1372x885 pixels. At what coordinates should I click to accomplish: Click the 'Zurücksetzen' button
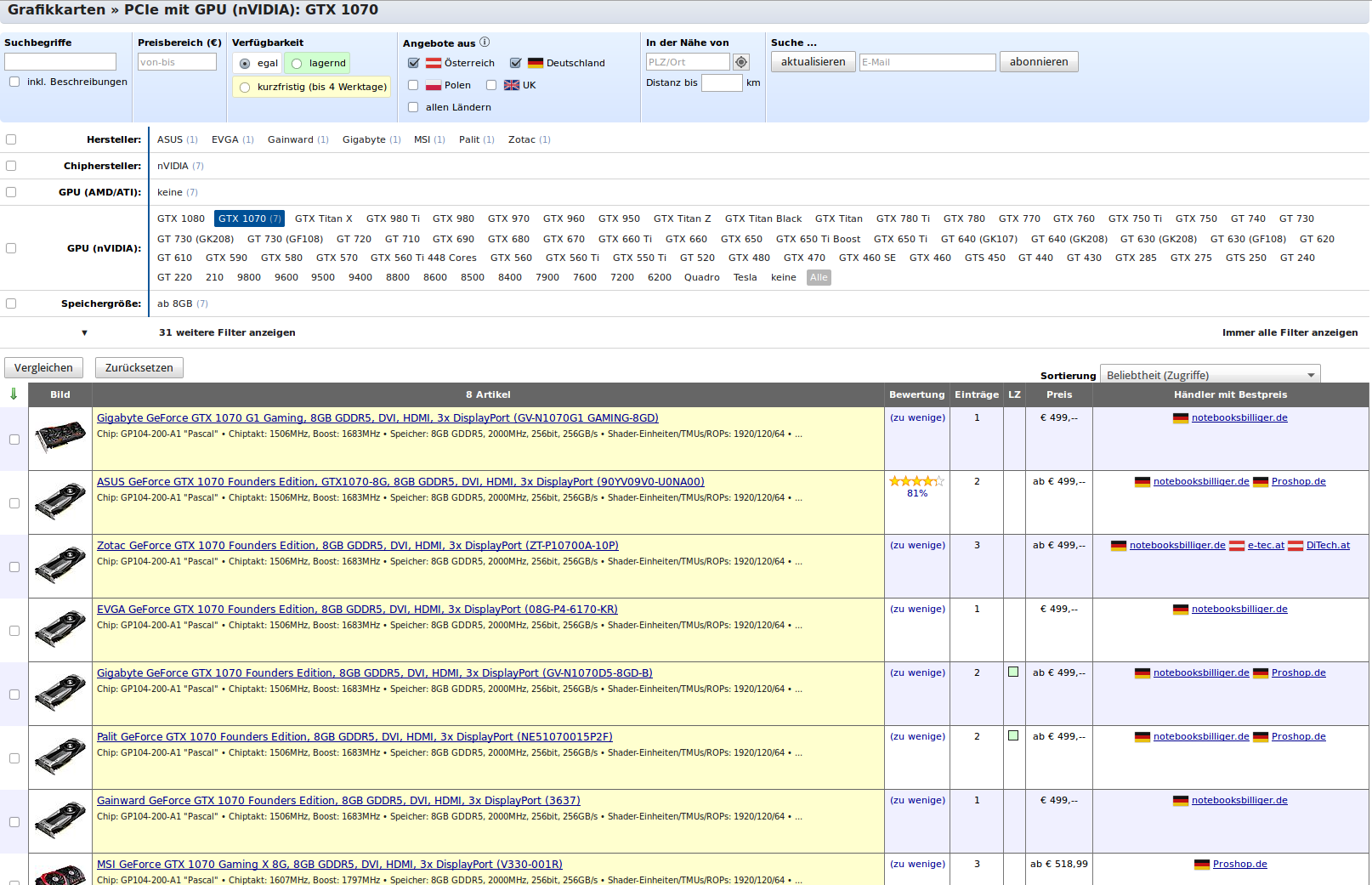point(139,368)
